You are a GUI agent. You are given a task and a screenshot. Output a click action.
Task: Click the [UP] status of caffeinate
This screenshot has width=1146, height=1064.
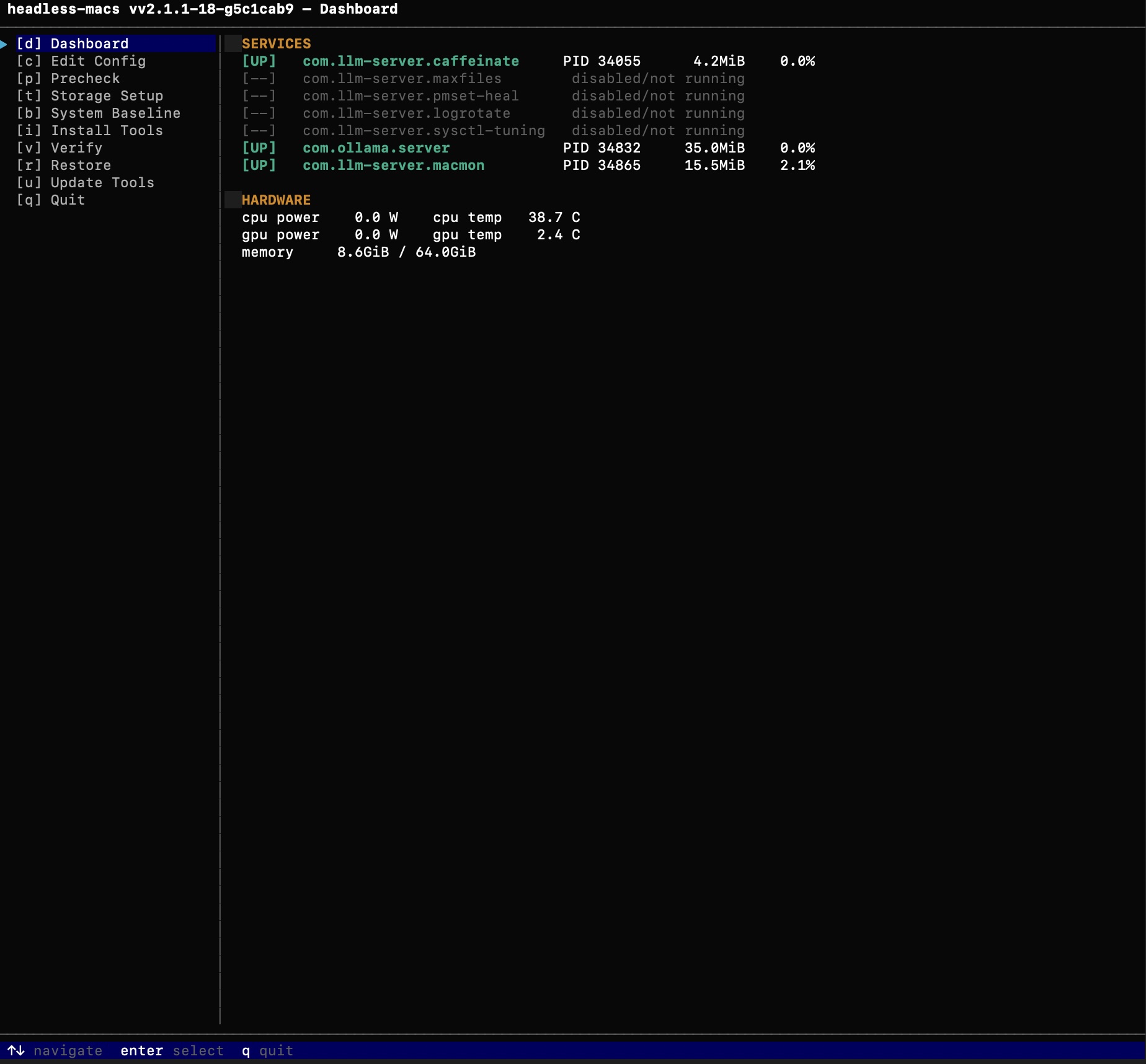[x=259, y=61]
